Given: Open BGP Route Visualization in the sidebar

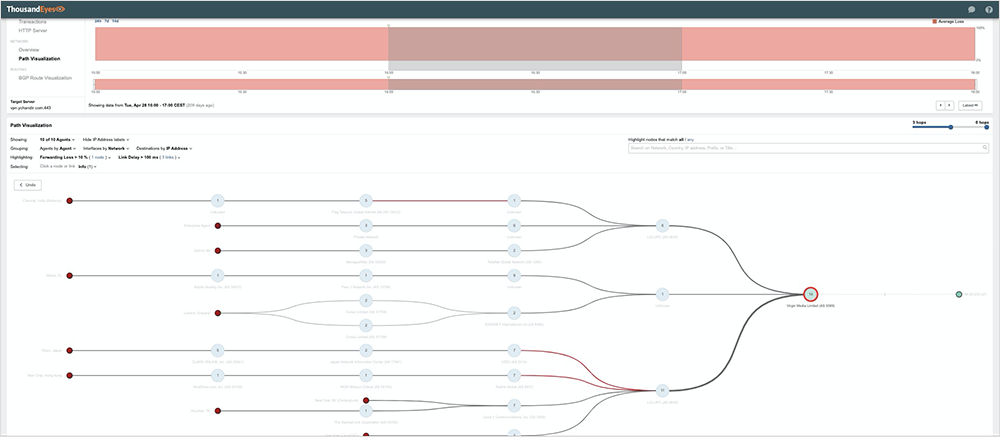Looking at the screenshot, I should pyautogui.click(x=45, y=77).
